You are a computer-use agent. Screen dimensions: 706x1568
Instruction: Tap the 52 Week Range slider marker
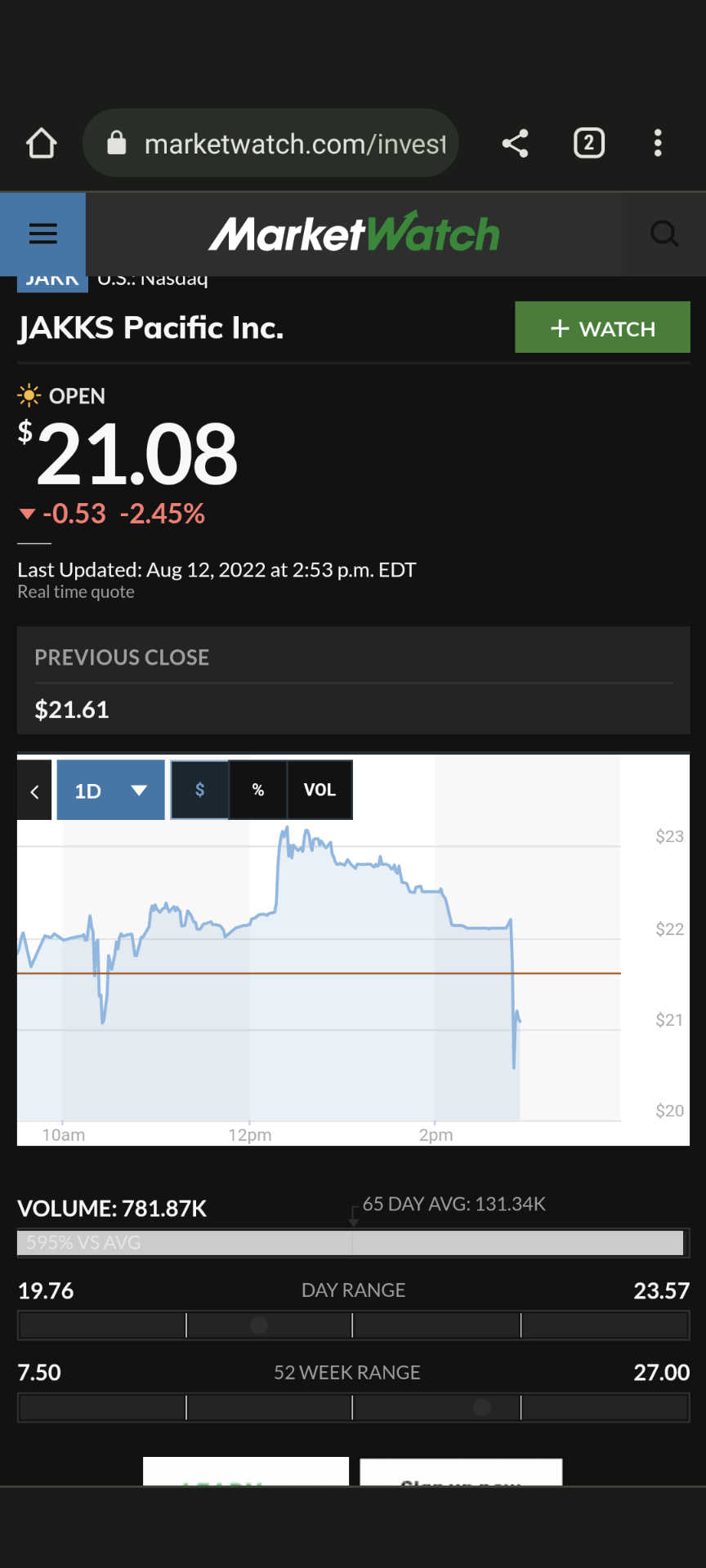[482, 1407]
